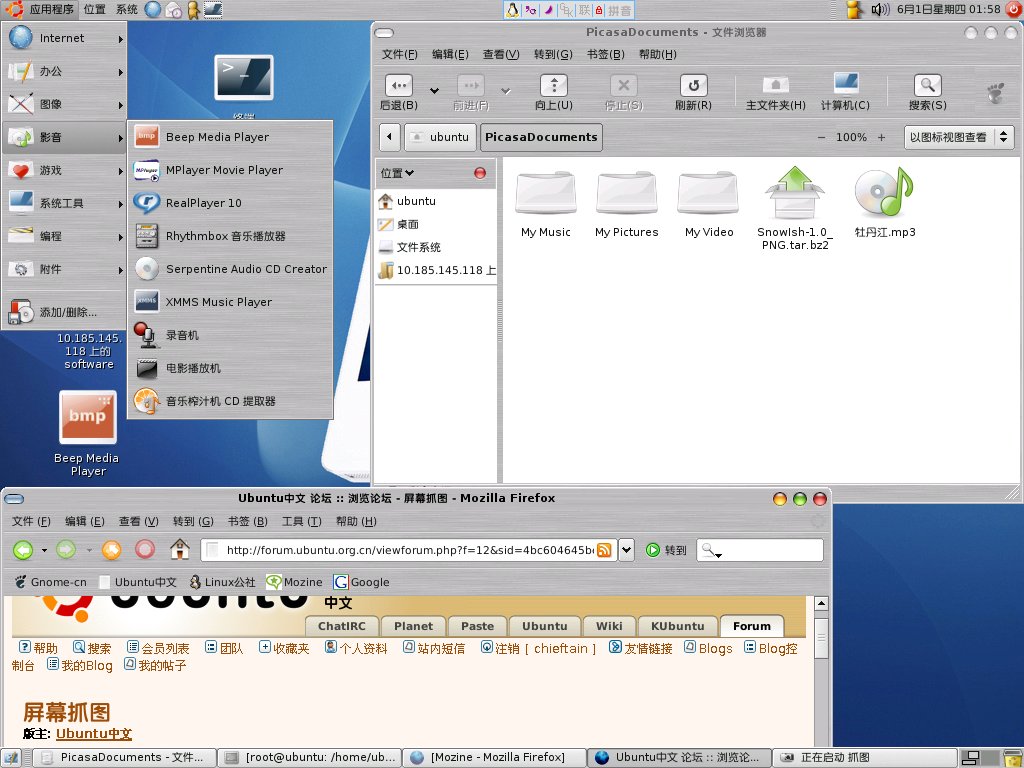Toggle the PicasaDocuments path bar button
1024x768 pixels.
coord(541,137)
